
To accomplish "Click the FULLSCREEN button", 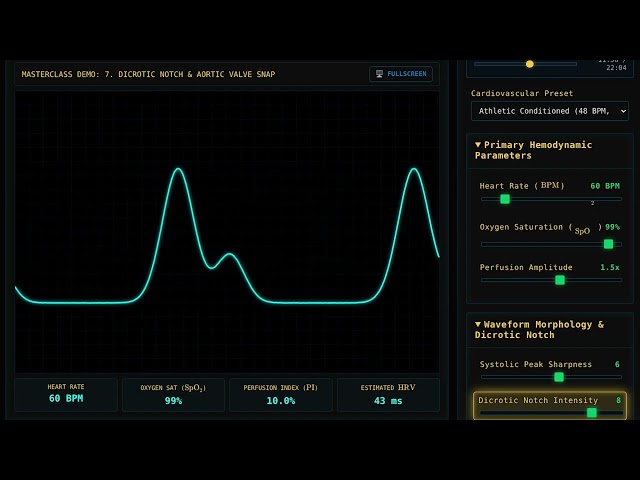I will 401,74.
